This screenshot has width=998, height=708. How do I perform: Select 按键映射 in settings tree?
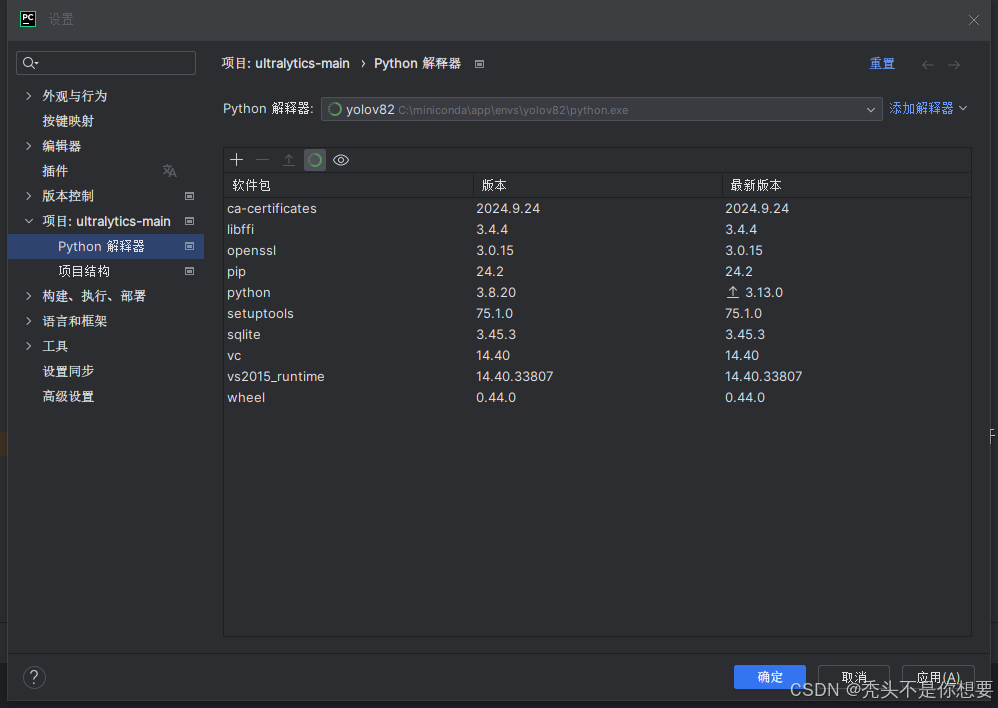pos(68,121)
